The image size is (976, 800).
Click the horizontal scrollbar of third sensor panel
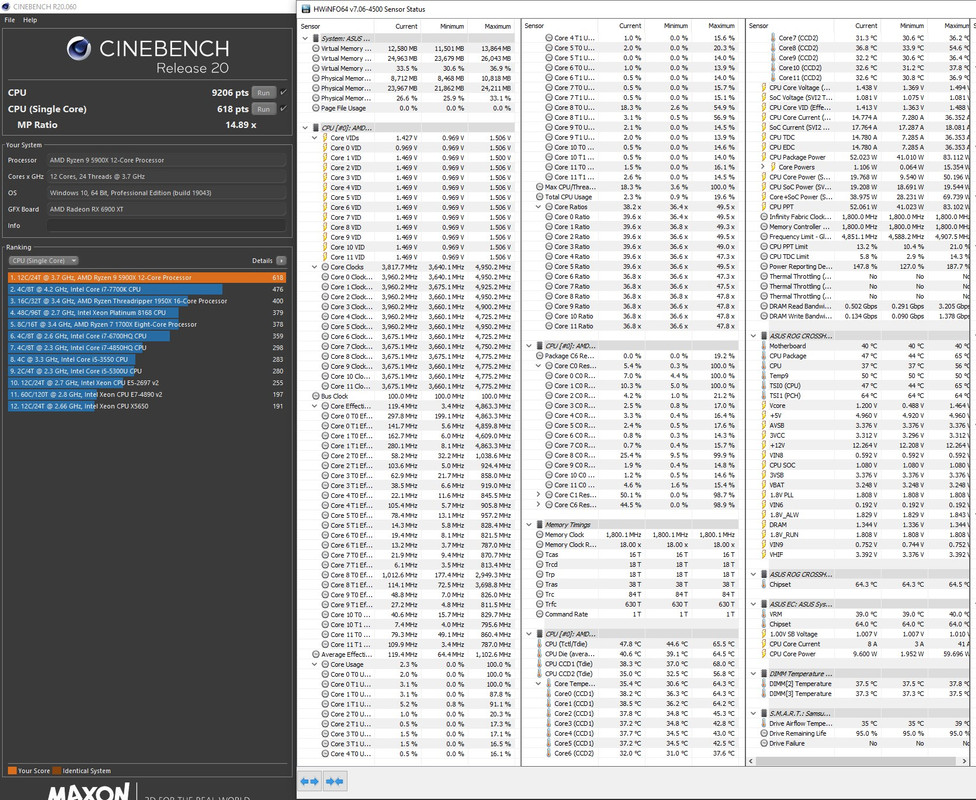[x=856, y=761]
